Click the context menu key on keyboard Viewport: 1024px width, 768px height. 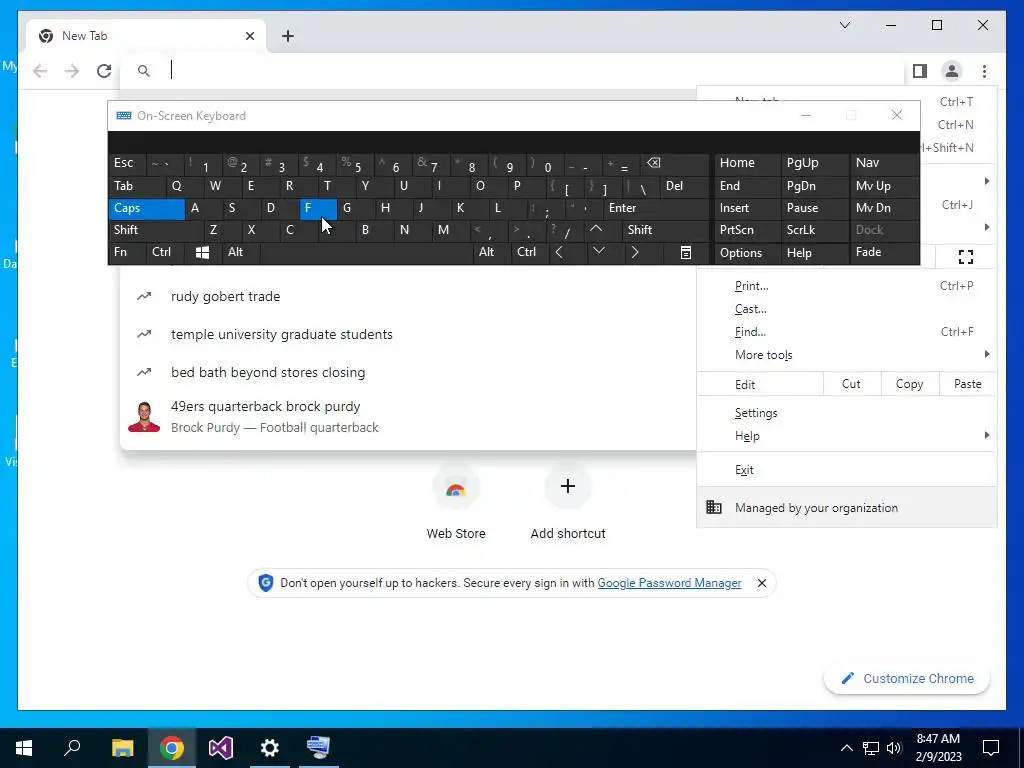[x=686, y=252]
